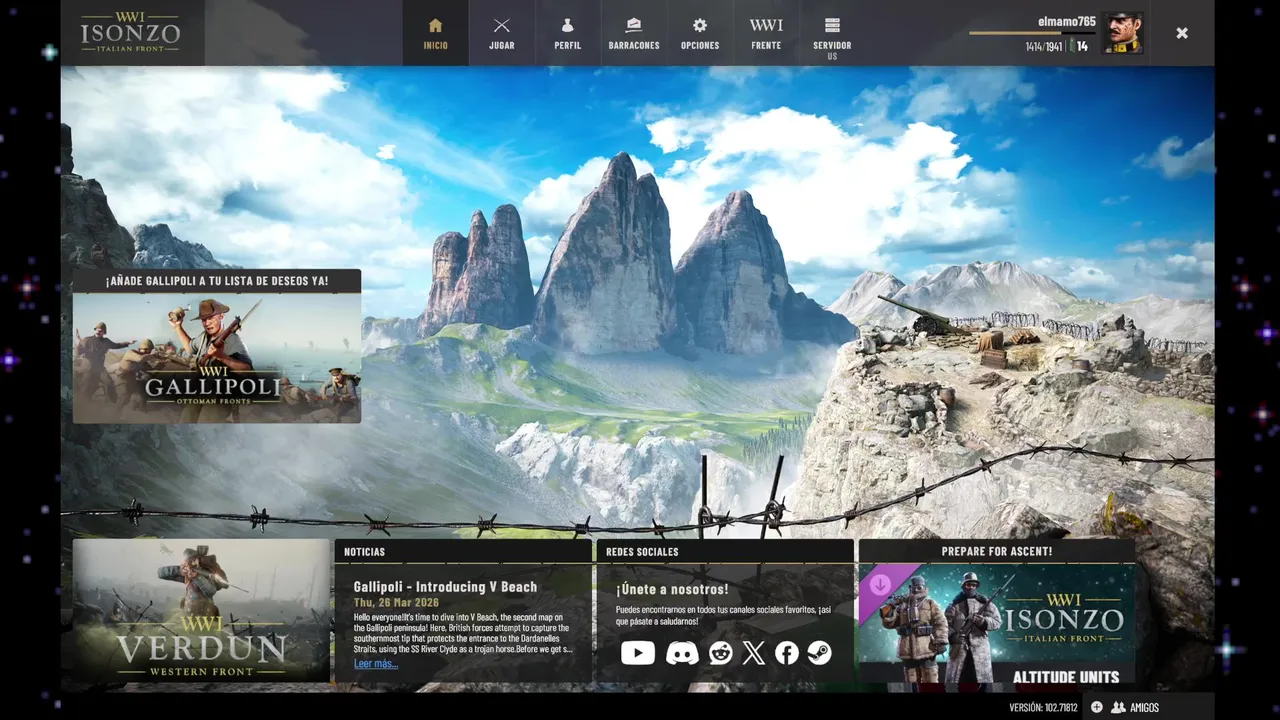Image resolution: width=1280 pixels, height=720 pixels.
Task: Open the WWI Verdun Western Front banner
Action: point(201,610)
